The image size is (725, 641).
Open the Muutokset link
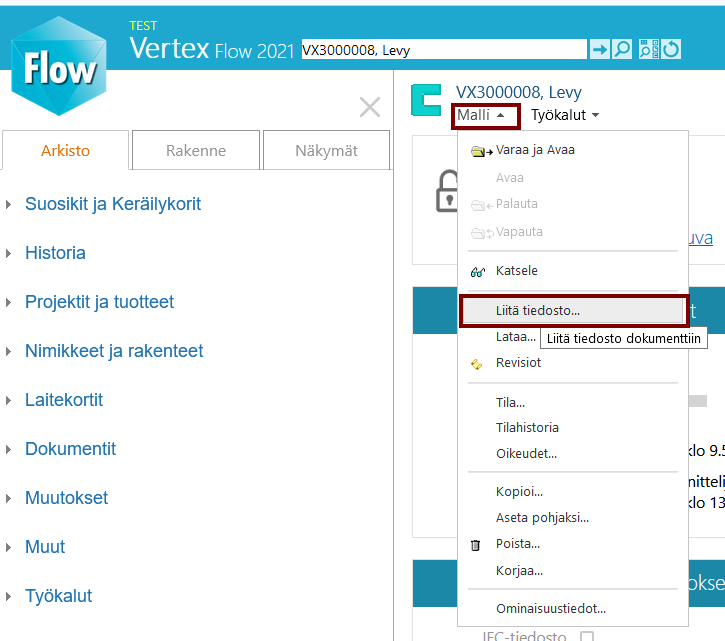point(66,498)
